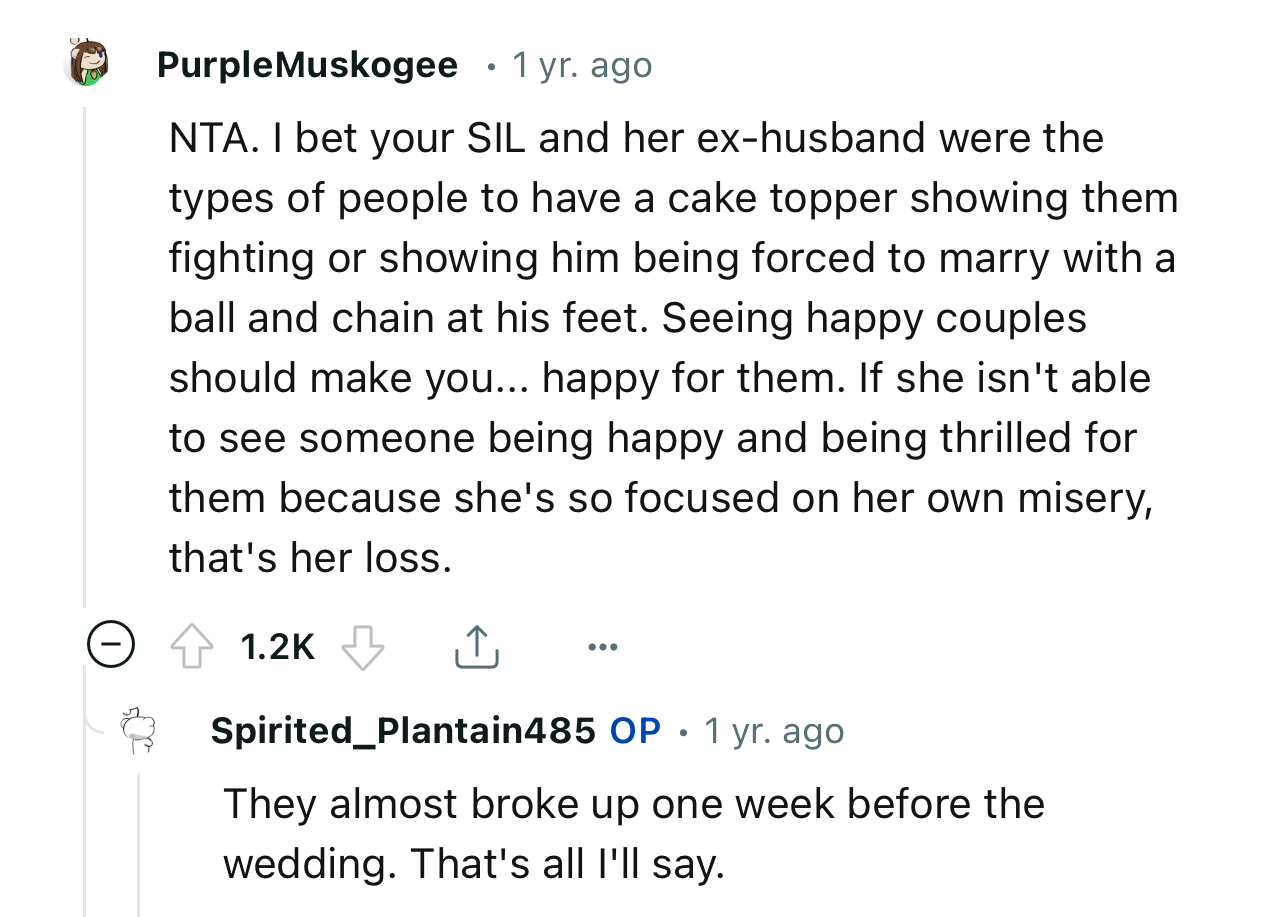Click PurpleMuskogee's profile avatar
This screenshot has height=917, width=1284.
click(86, 63)
